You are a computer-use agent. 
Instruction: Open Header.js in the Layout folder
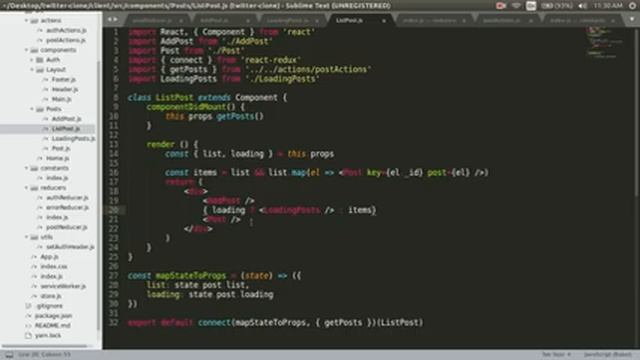tap(65, 89)
